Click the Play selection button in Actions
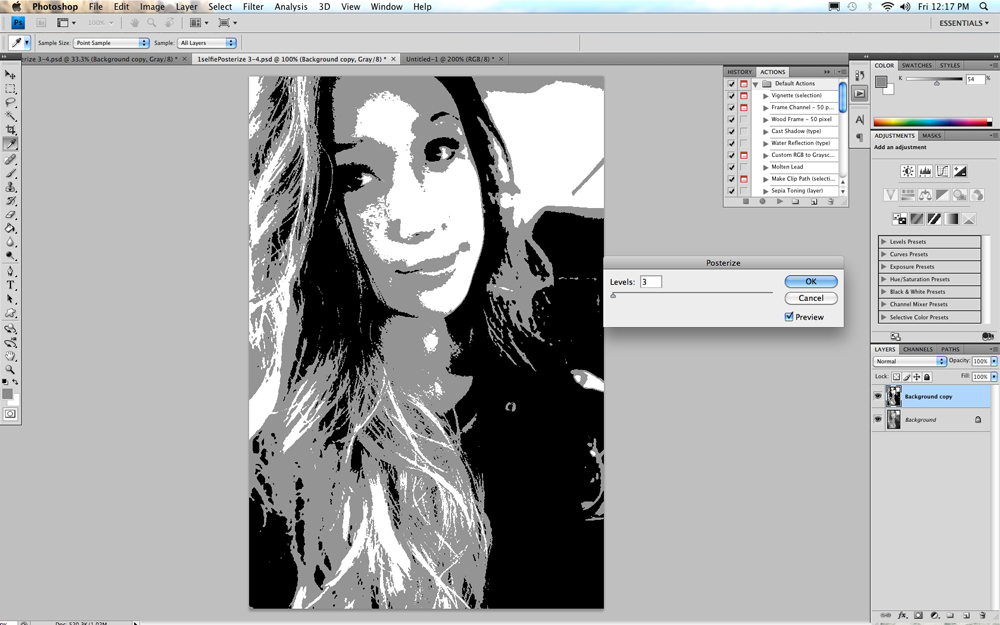Viewport: 1000px width, 625px height. tap(779, 202)
